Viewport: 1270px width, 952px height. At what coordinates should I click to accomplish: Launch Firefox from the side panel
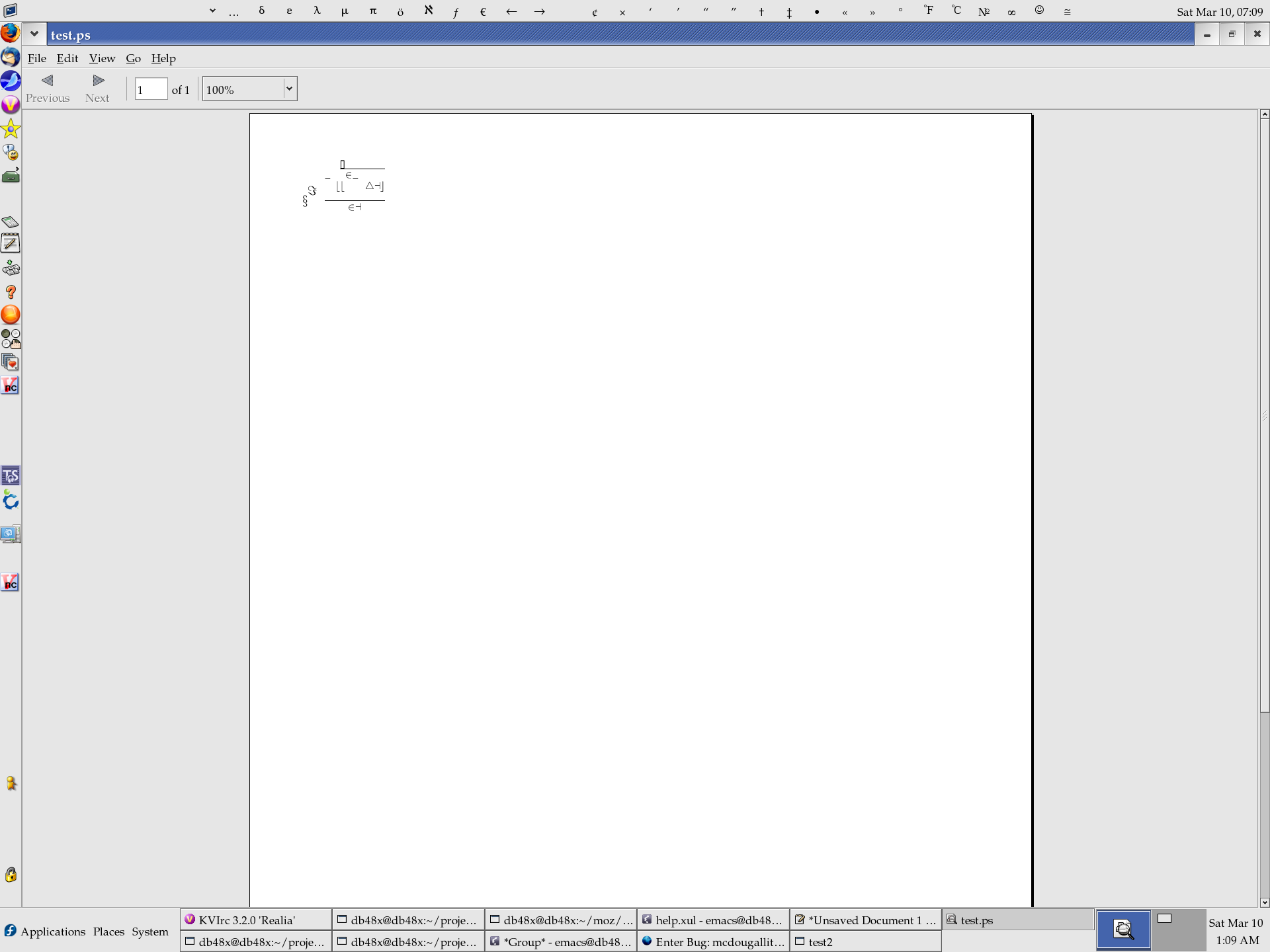(11, 33)
